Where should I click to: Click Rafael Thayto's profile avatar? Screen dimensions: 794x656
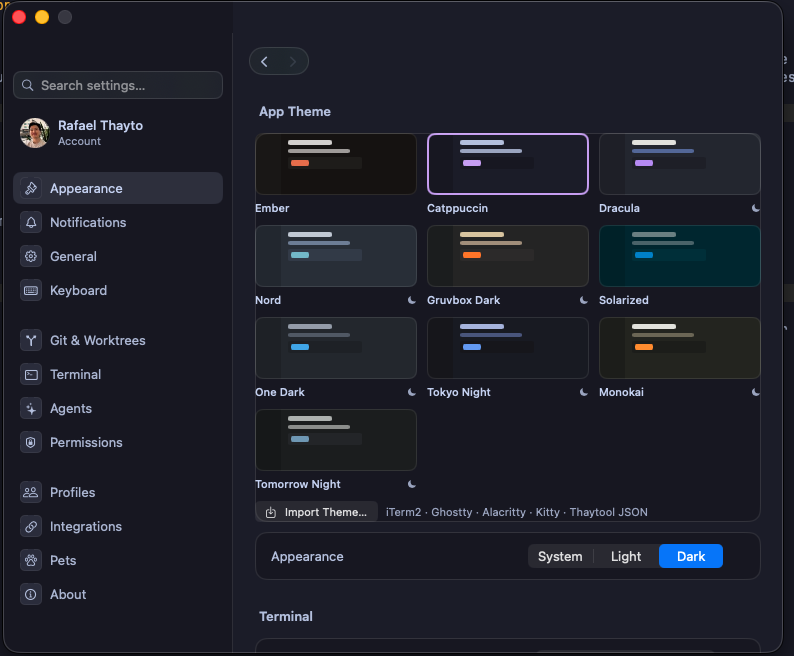point(34,133)
